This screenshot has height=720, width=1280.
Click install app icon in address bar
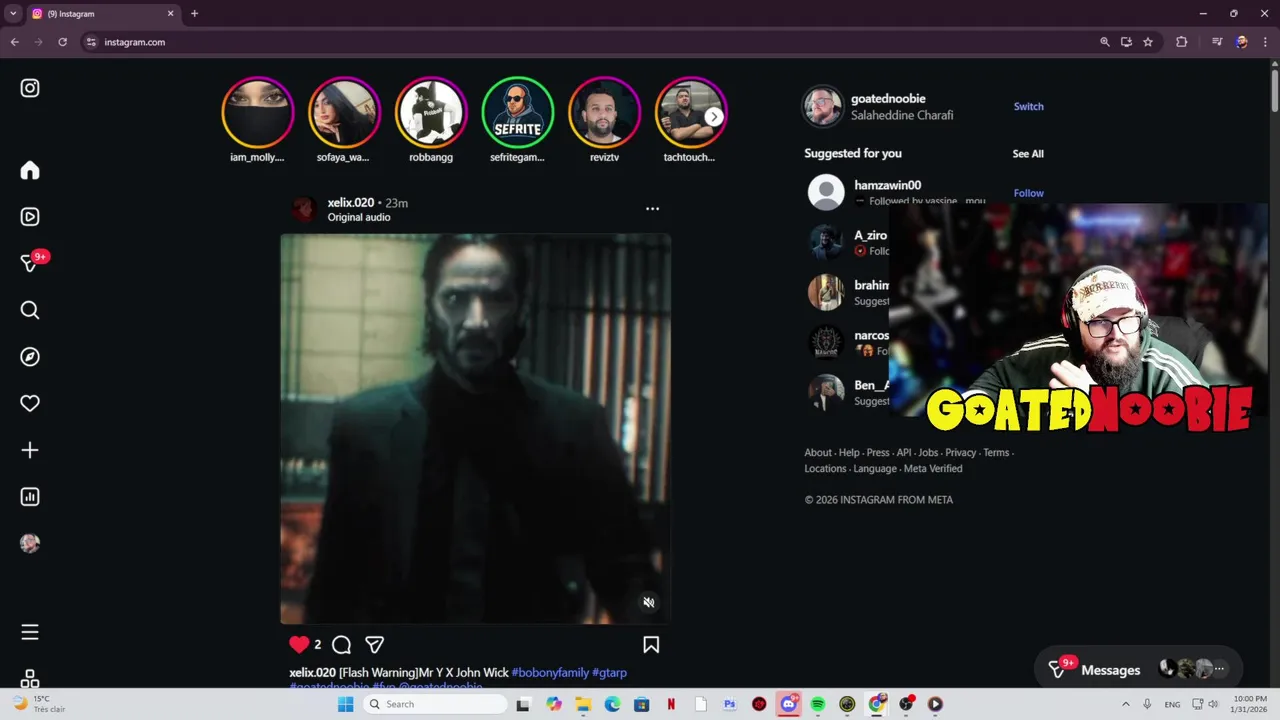1126,42
